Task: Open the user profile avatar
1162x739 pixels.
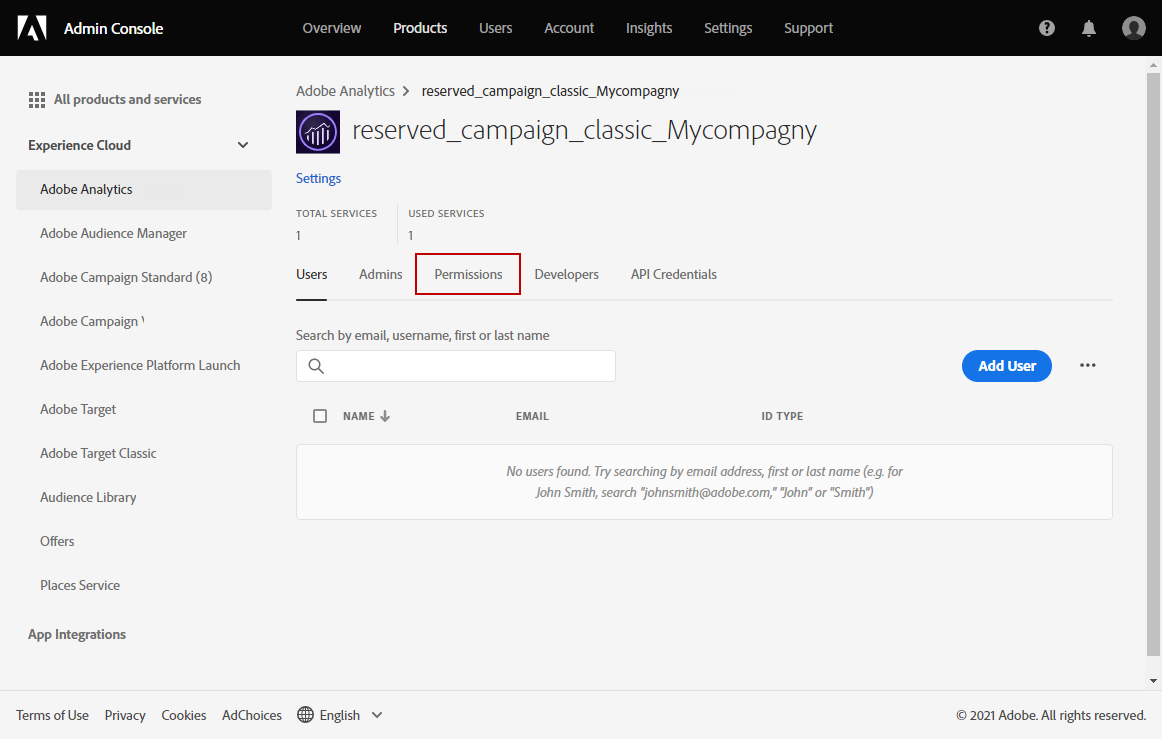Action: click(1133, 28)
